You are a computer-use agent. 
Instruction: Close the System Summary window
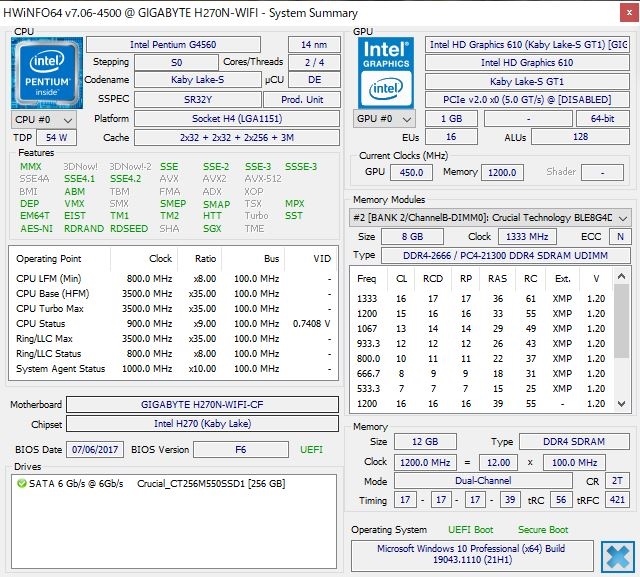coord(629,13)
